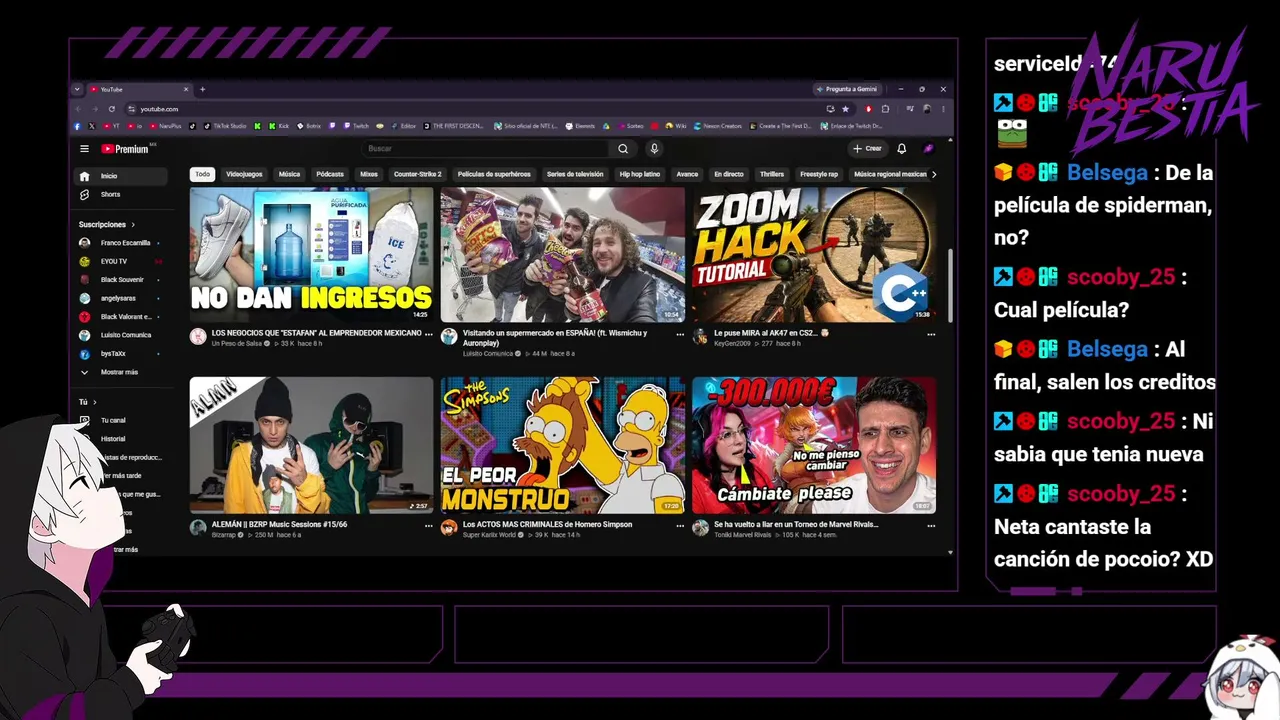Open bysTaXx subscription
This screenshot has width=1280, height=720.
[122, 354]
